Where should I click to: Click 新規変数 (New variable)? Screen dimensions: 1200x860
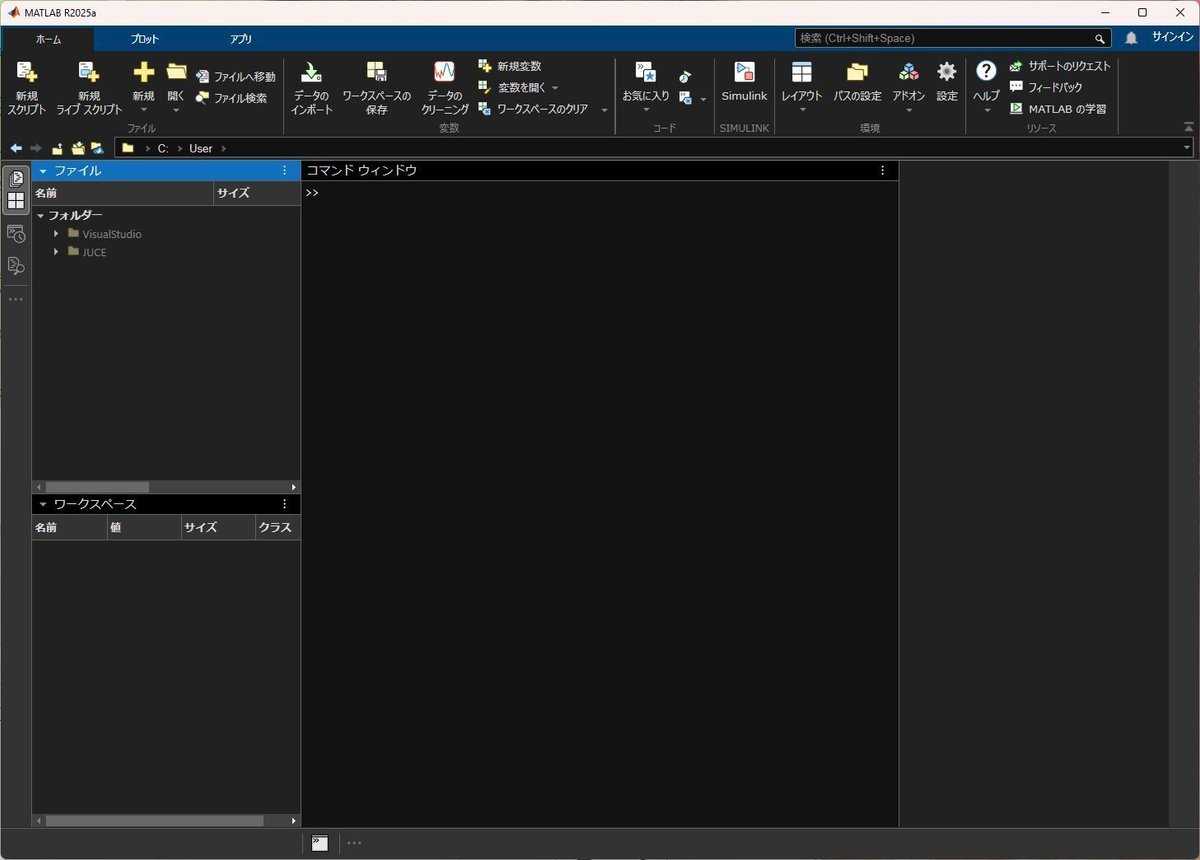(510, 66)
